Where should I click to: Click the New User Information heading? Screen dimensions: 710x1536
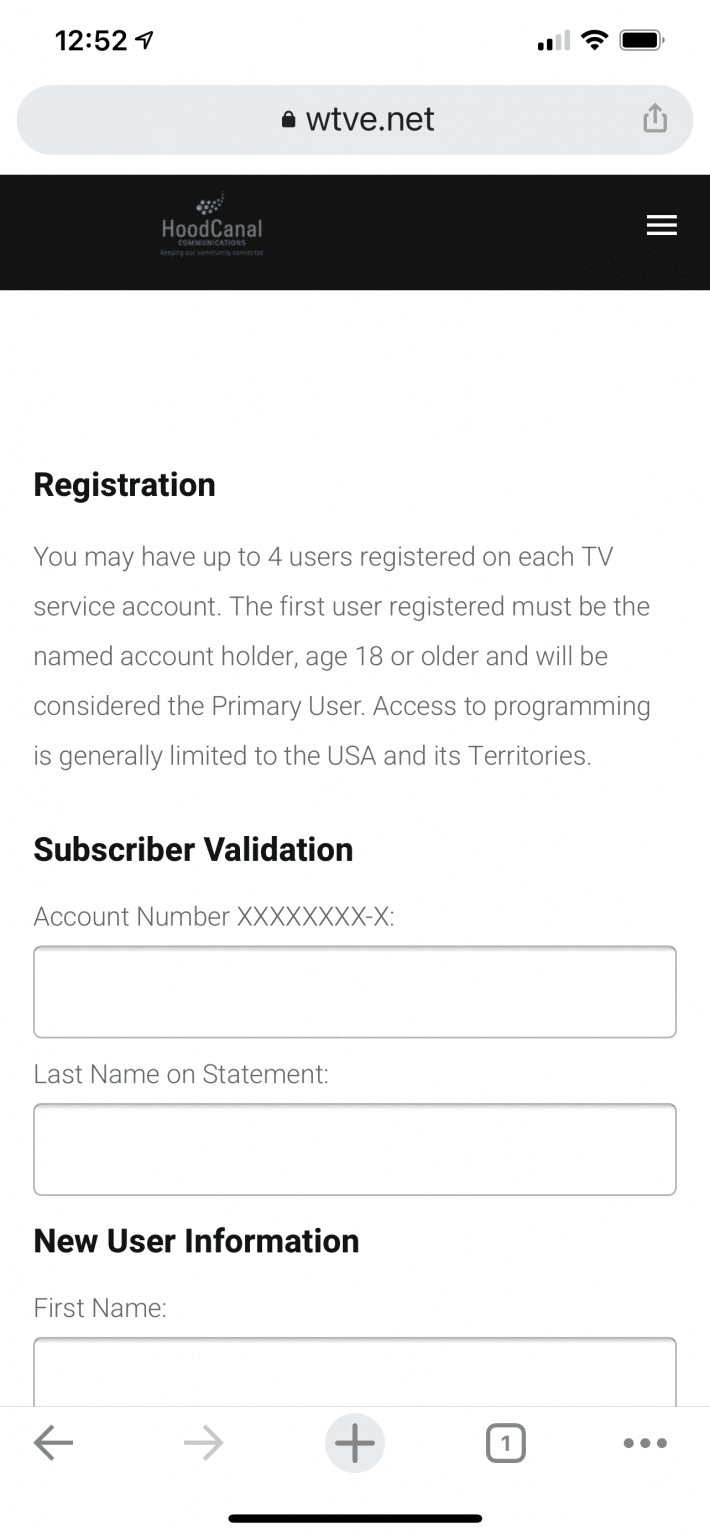[x=197, y=1241]
